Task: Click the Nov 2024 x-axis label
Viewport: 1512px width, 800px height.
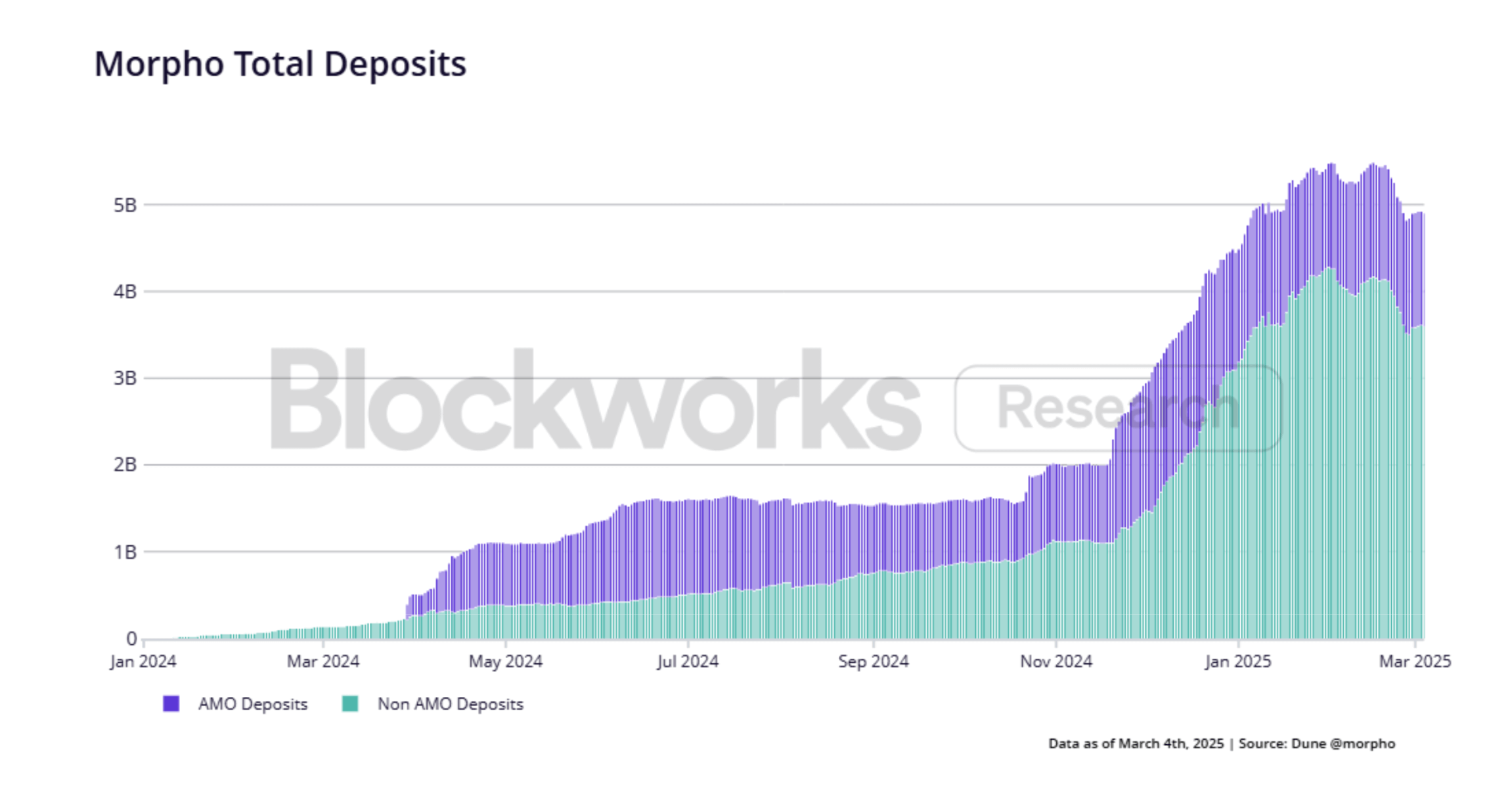Action: (1056, 661)
